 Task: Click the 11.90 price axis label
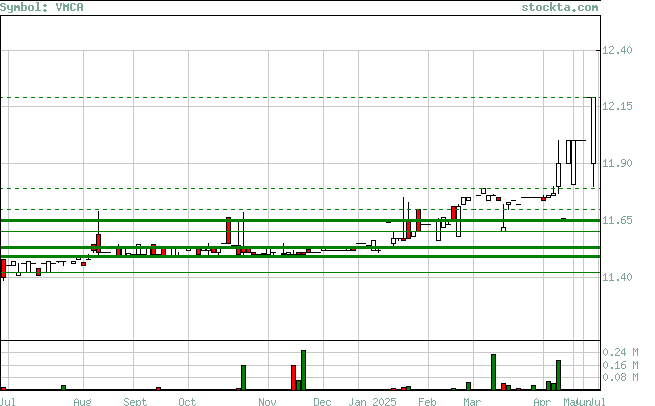pos(617,163)
